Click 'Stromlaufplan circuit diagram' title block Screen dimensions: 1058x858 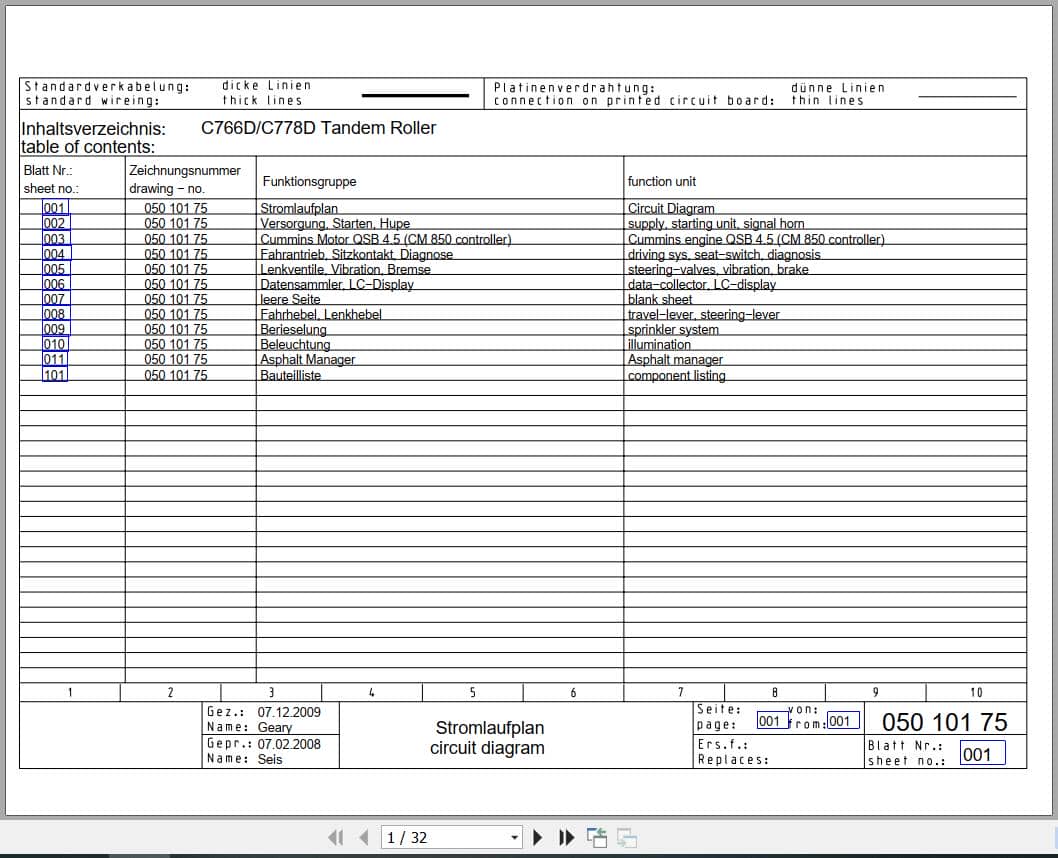click(x=488, y=737)
